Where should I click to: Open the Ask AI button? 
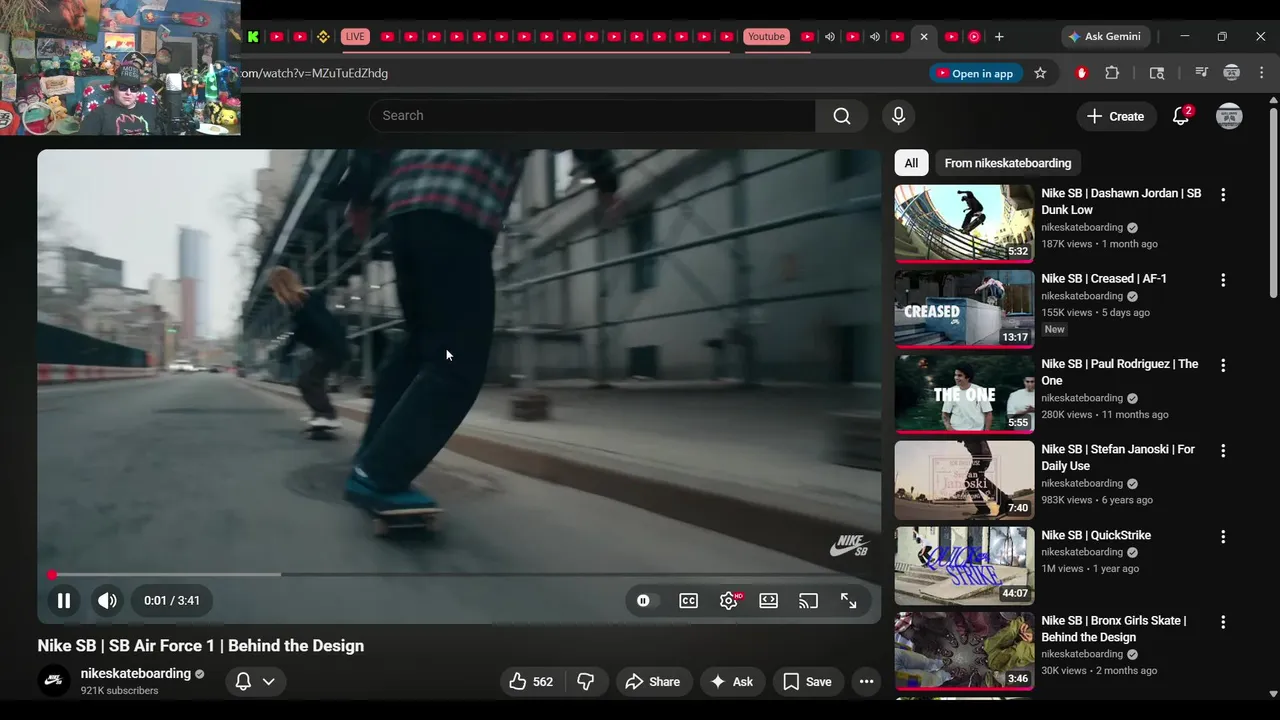tap(732, 681)
